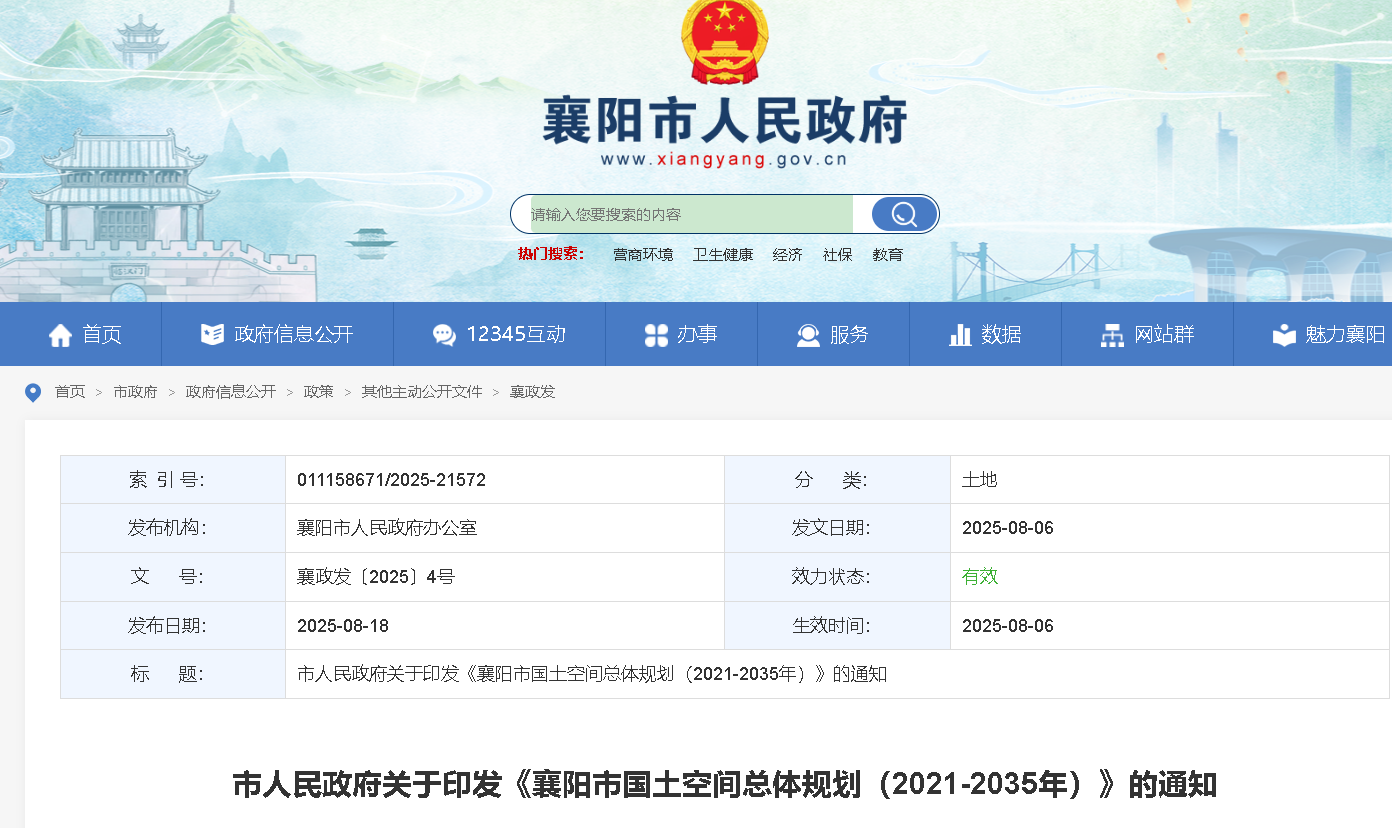Viewport: 1392px width, 828px height.
Task: Navigate to 其他主动公开文件 breadcrumb link
Action: pyautogui.click(x=422, y=392)
